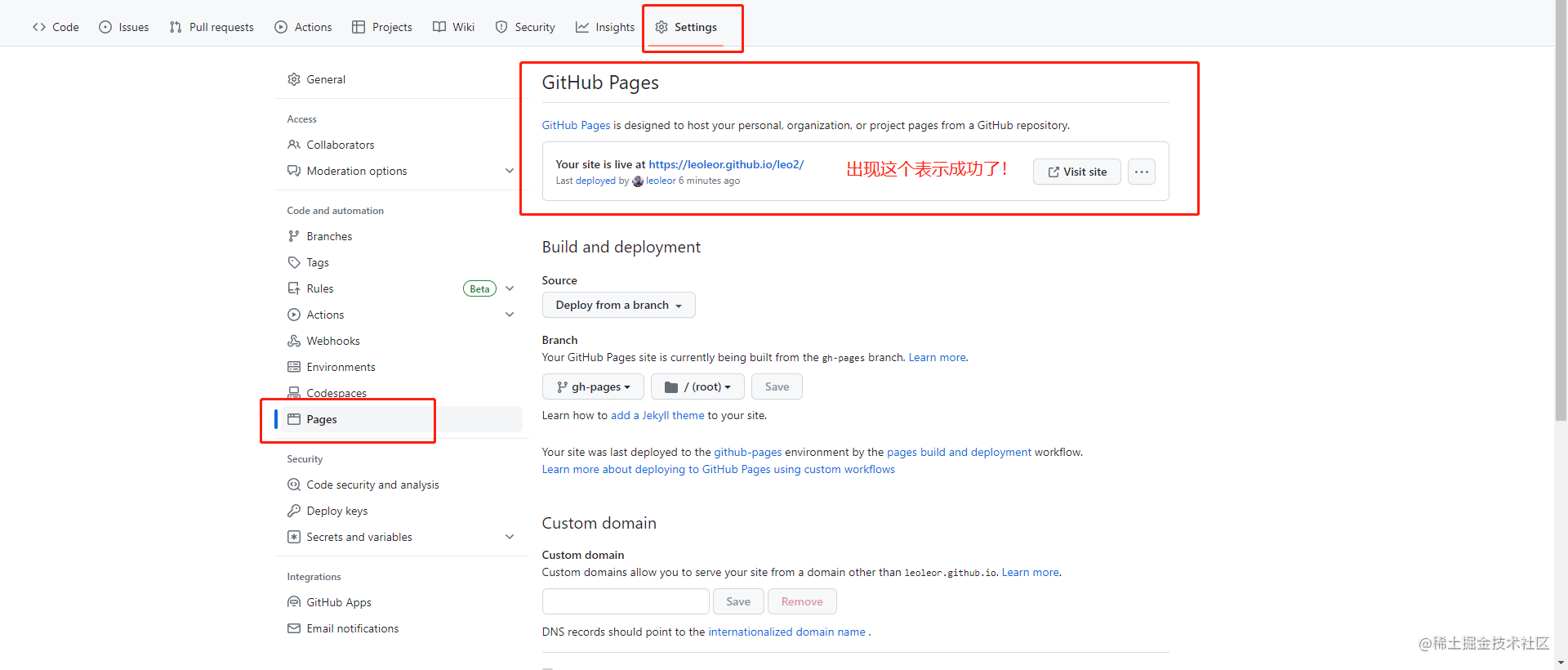The image size is (1568, 670).
Task: Open the Code tab
Action: (x=56, y=27)
